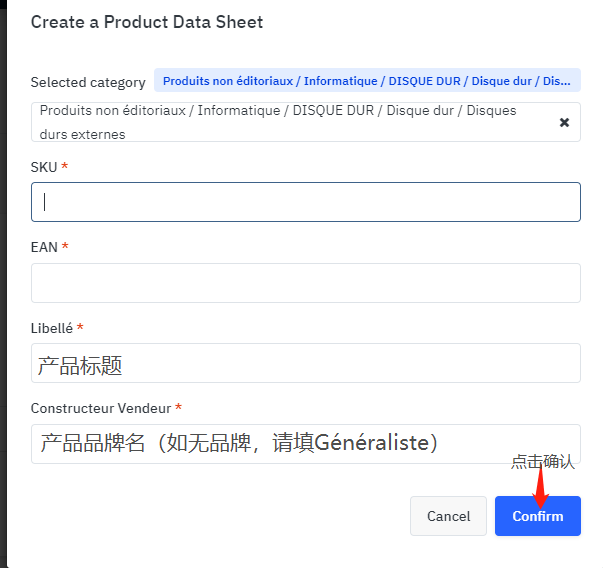603x568 pixels.
Task: Click the red arrow pointing to Confirm
Action: pos(540,488)
